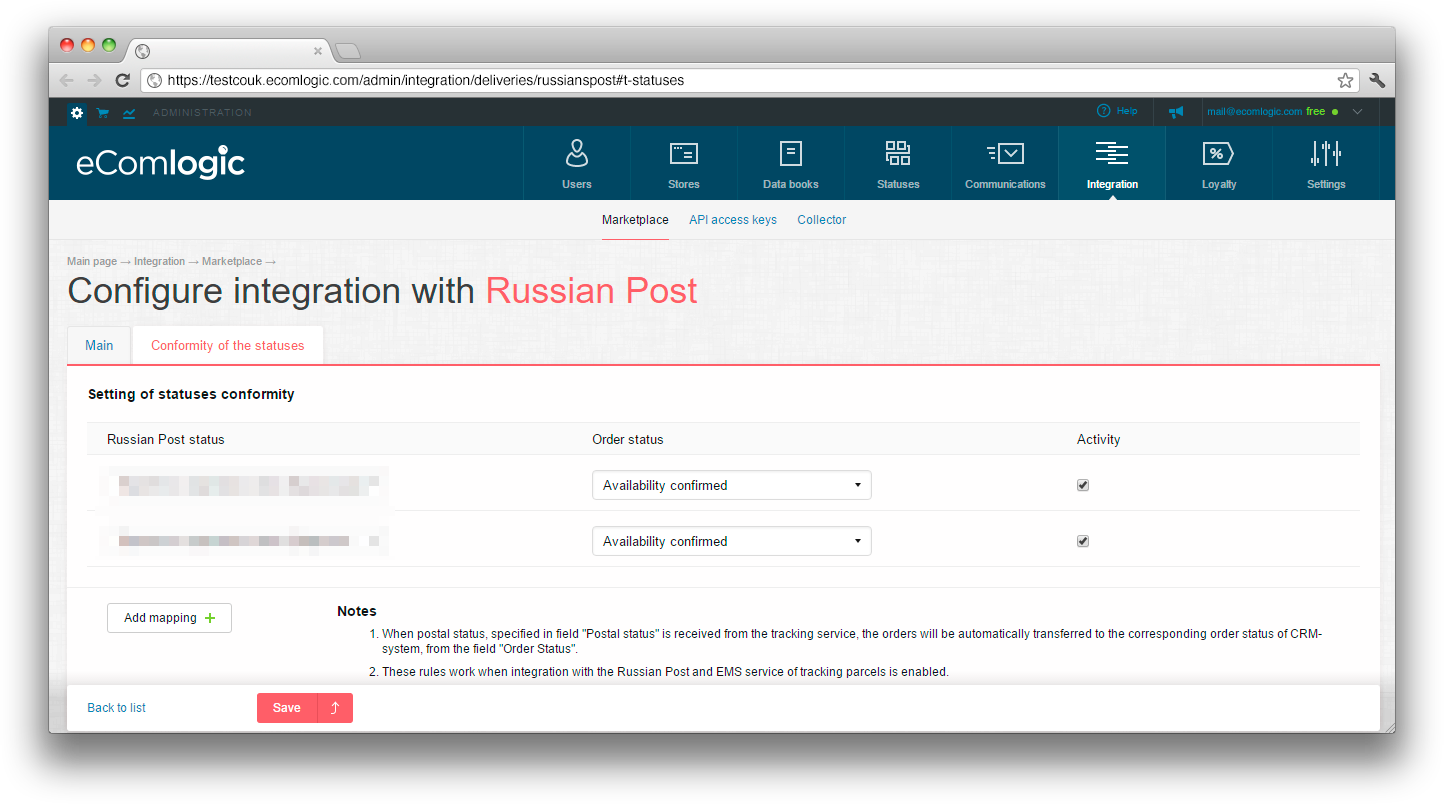Open the Statuses section
The image size is (1444, 804).
pos(898,163)
